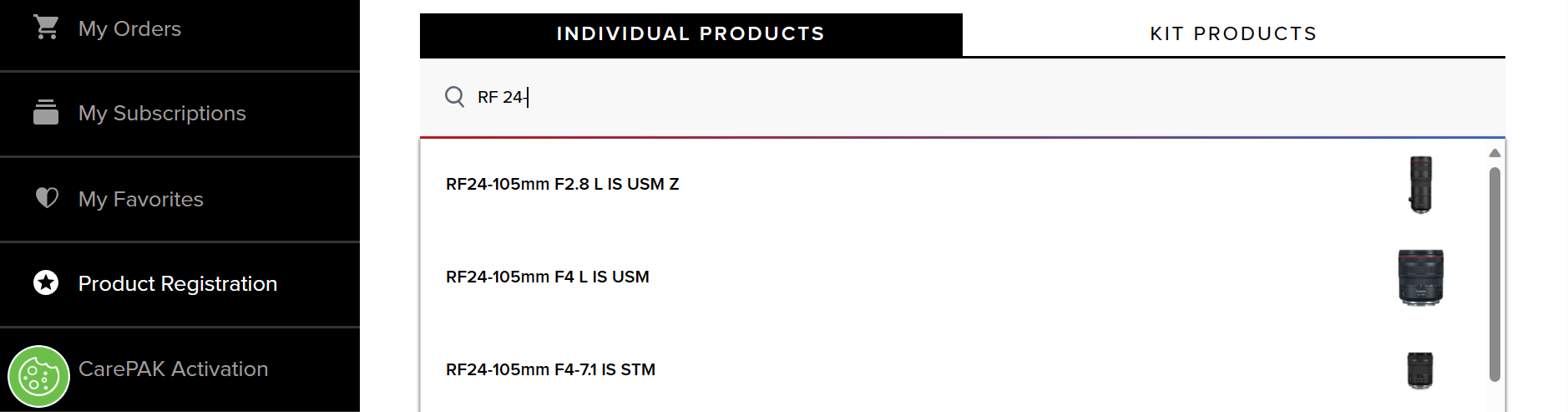The height and width of the screenshot is (412, 1568).
Task: Choose RF24-105mm F4 L IS USM suggestion
Action: pos(547,277)
